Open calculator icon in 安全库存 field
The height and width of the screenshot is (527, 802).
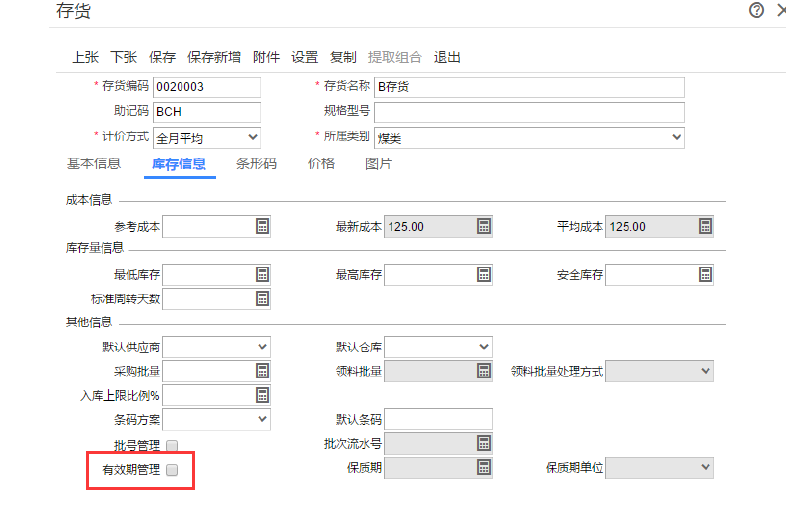click(705, 274)
